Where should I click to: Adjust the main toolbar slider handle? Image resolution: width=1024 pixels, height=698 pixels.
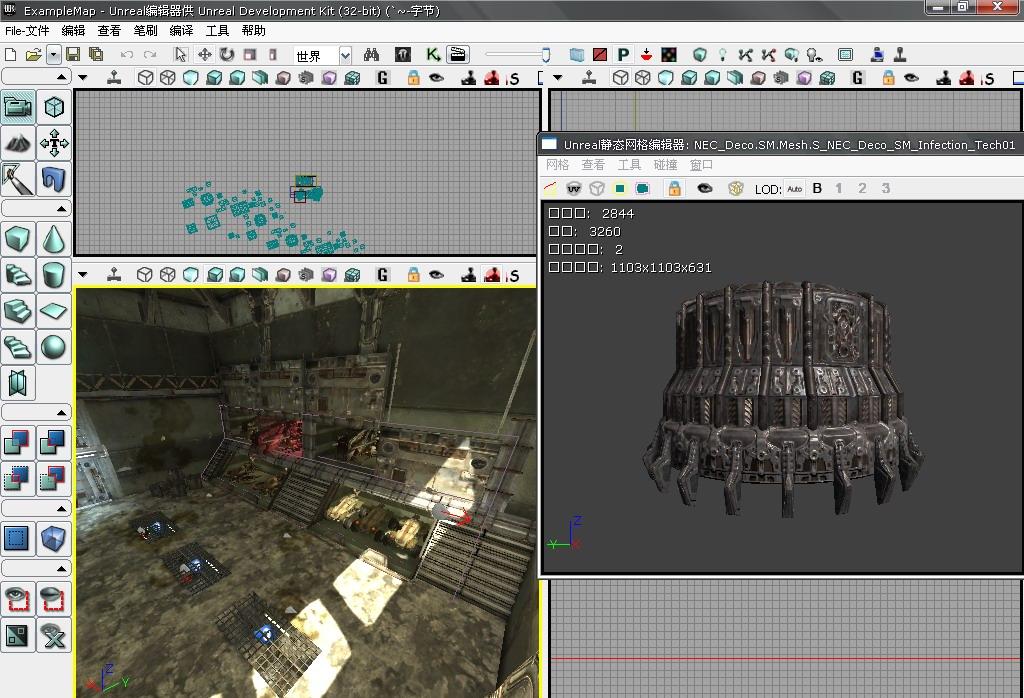545,55
